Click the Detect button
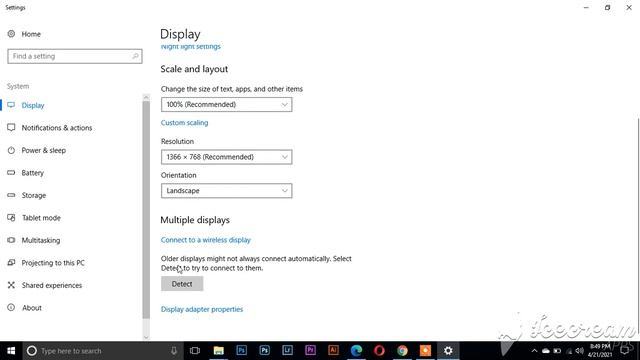 pos(182,284)
